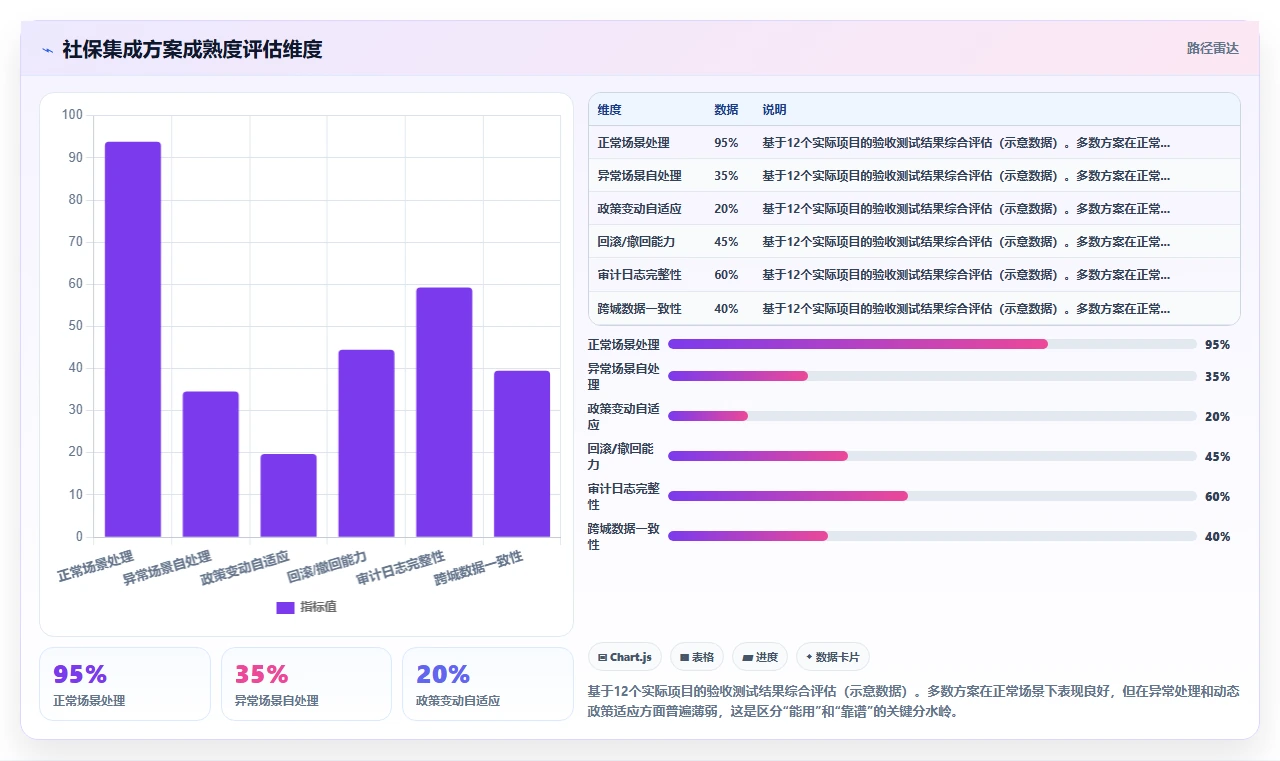Click the 异常场景自处理 35% progress bar

coord(932,376)
